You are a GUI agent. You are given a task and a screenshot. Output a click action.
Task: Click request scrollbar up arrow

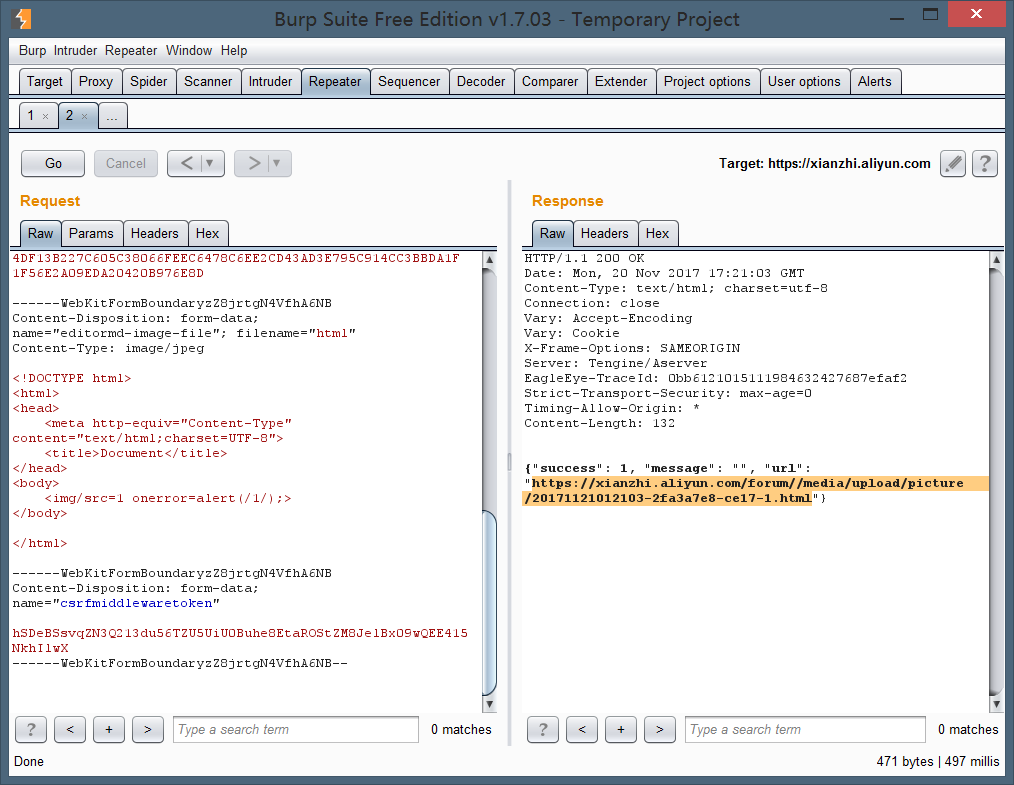[490, 259]
